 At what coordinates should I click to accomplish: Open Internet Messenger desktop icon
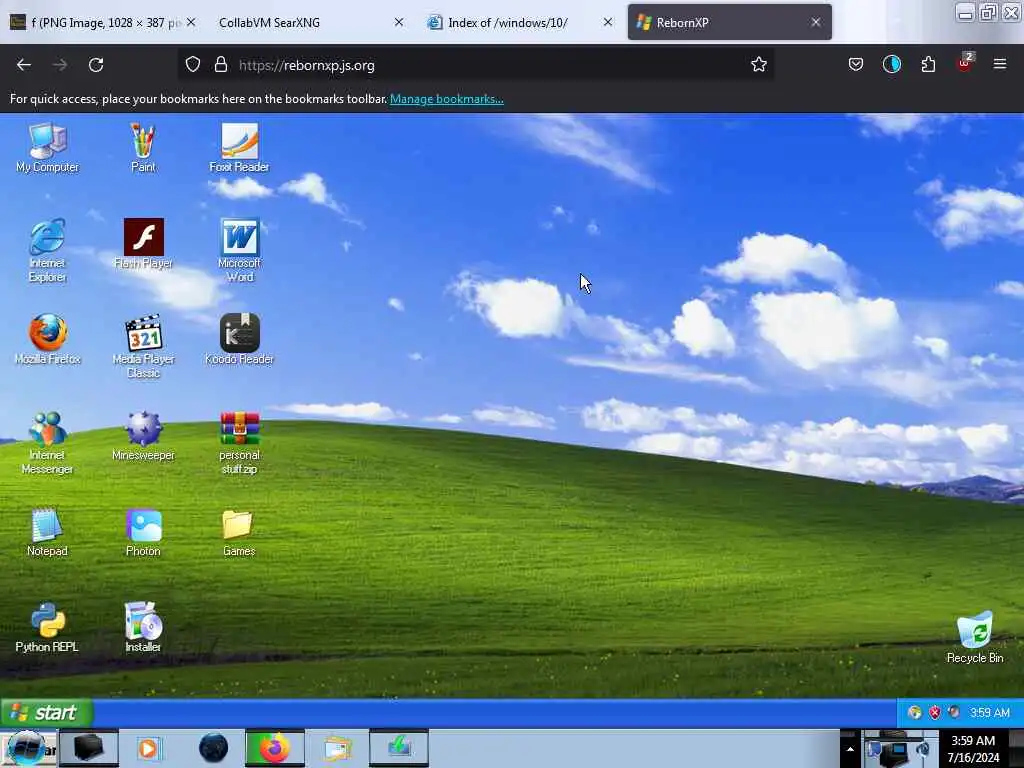tap(47, 443)
